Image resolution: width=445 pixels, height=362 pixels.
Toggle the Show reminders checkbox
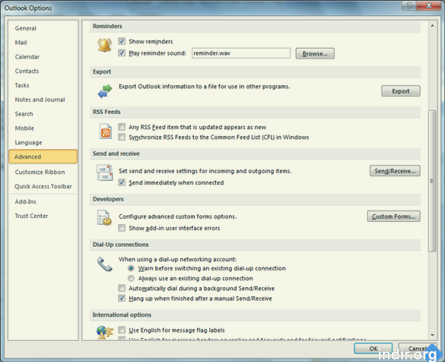[x=122, y=41]
